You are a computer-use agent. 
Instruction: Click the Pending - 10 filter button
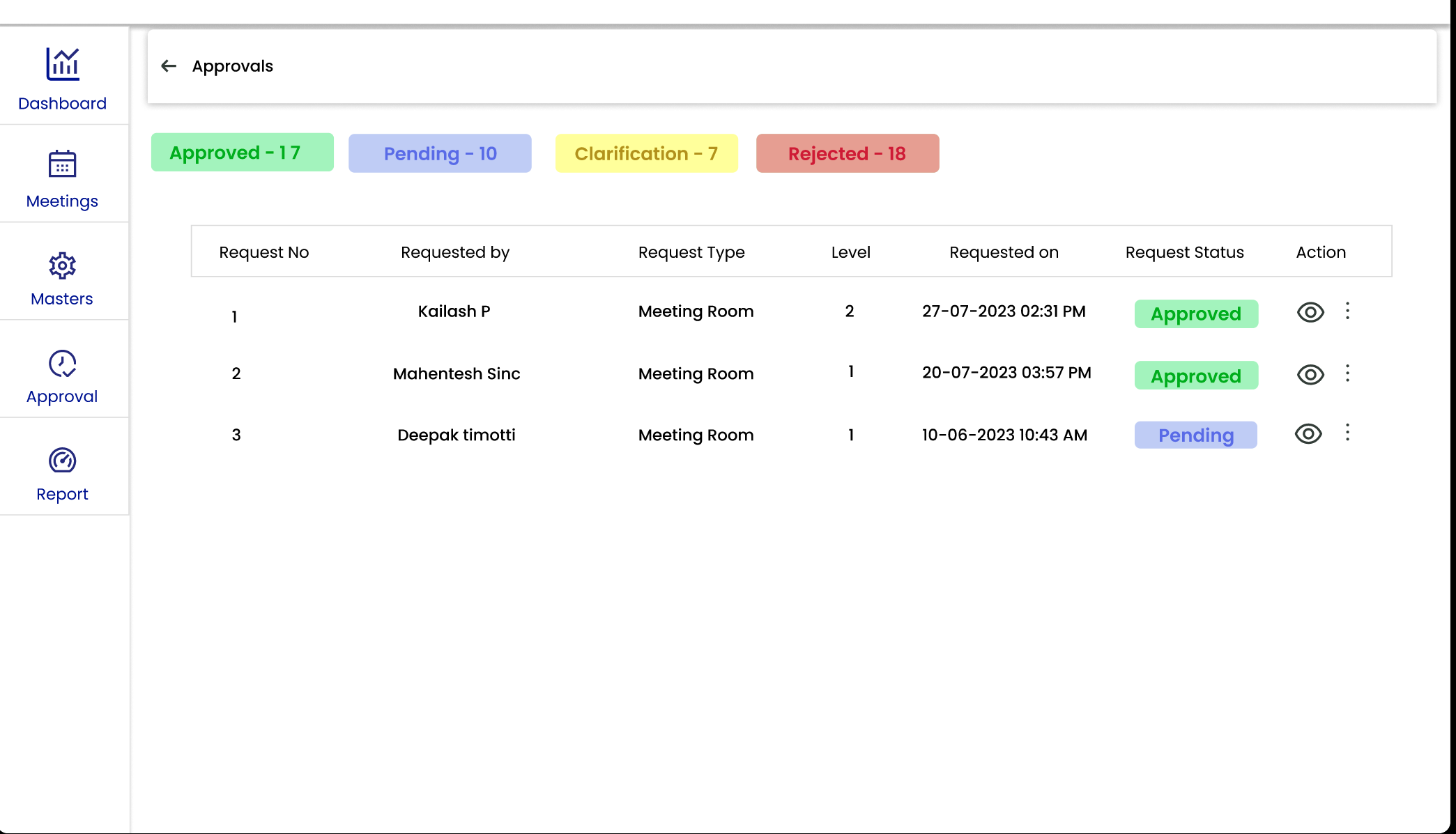click(440, 153)
